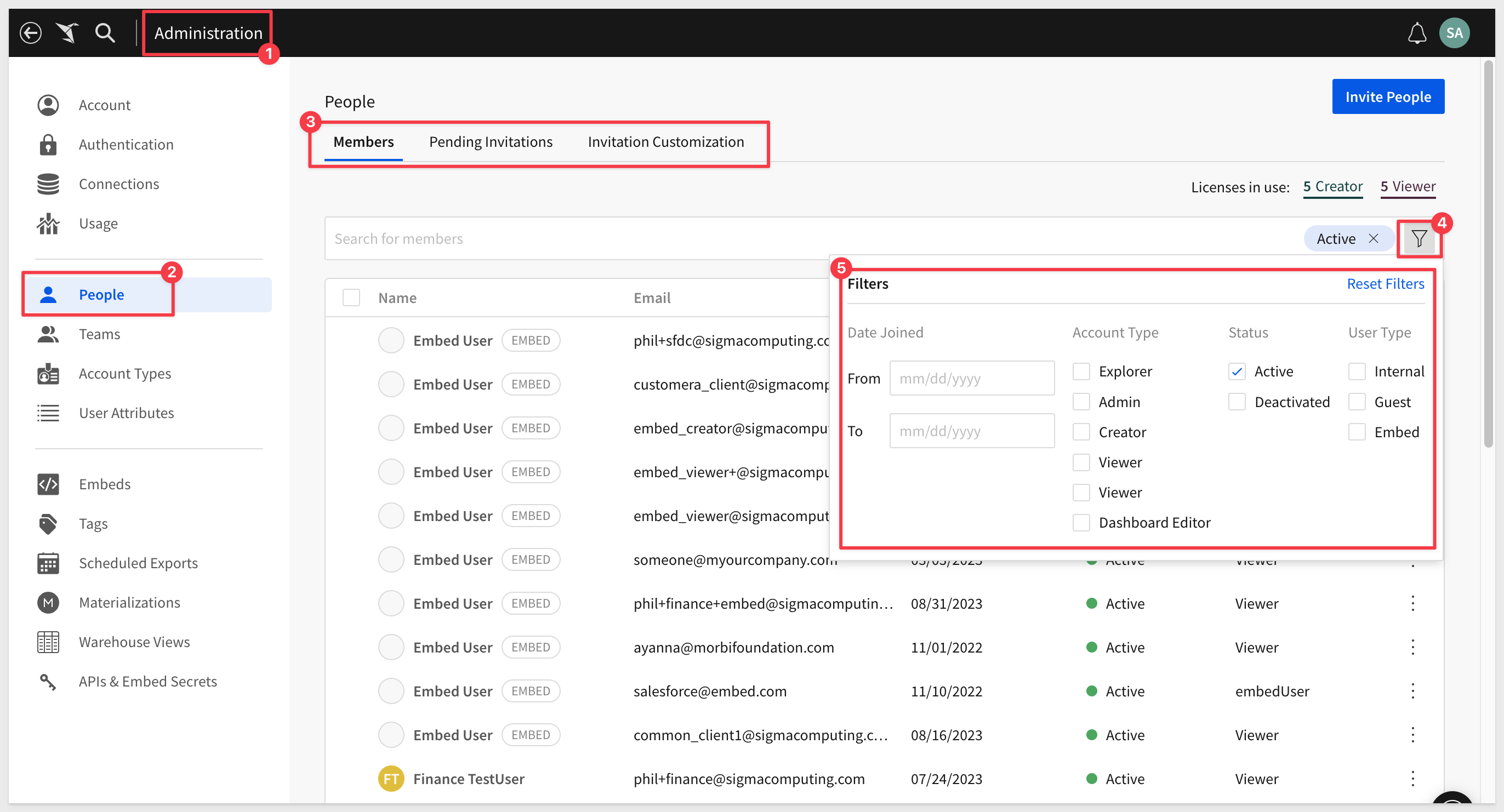Click the Connections database icon

(x=48, y=184)
